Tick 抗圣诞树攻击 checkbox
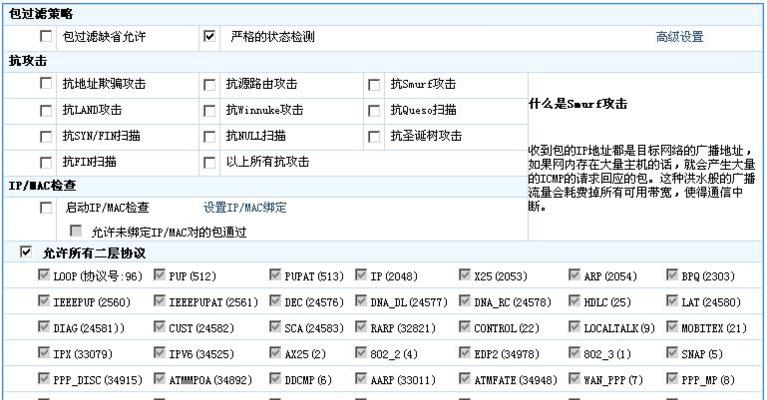Screen dimensions: 767x400 (374, 137)
